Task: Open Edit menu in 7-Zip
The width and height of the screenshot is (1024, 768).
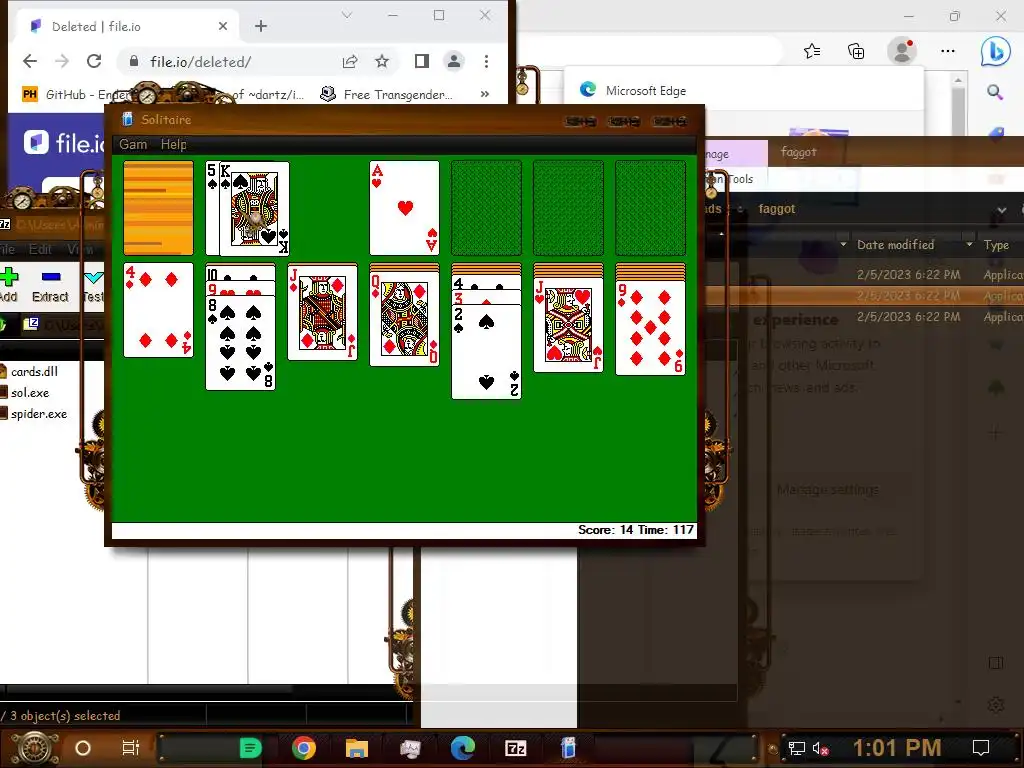Action: click(x=40, y=249)
